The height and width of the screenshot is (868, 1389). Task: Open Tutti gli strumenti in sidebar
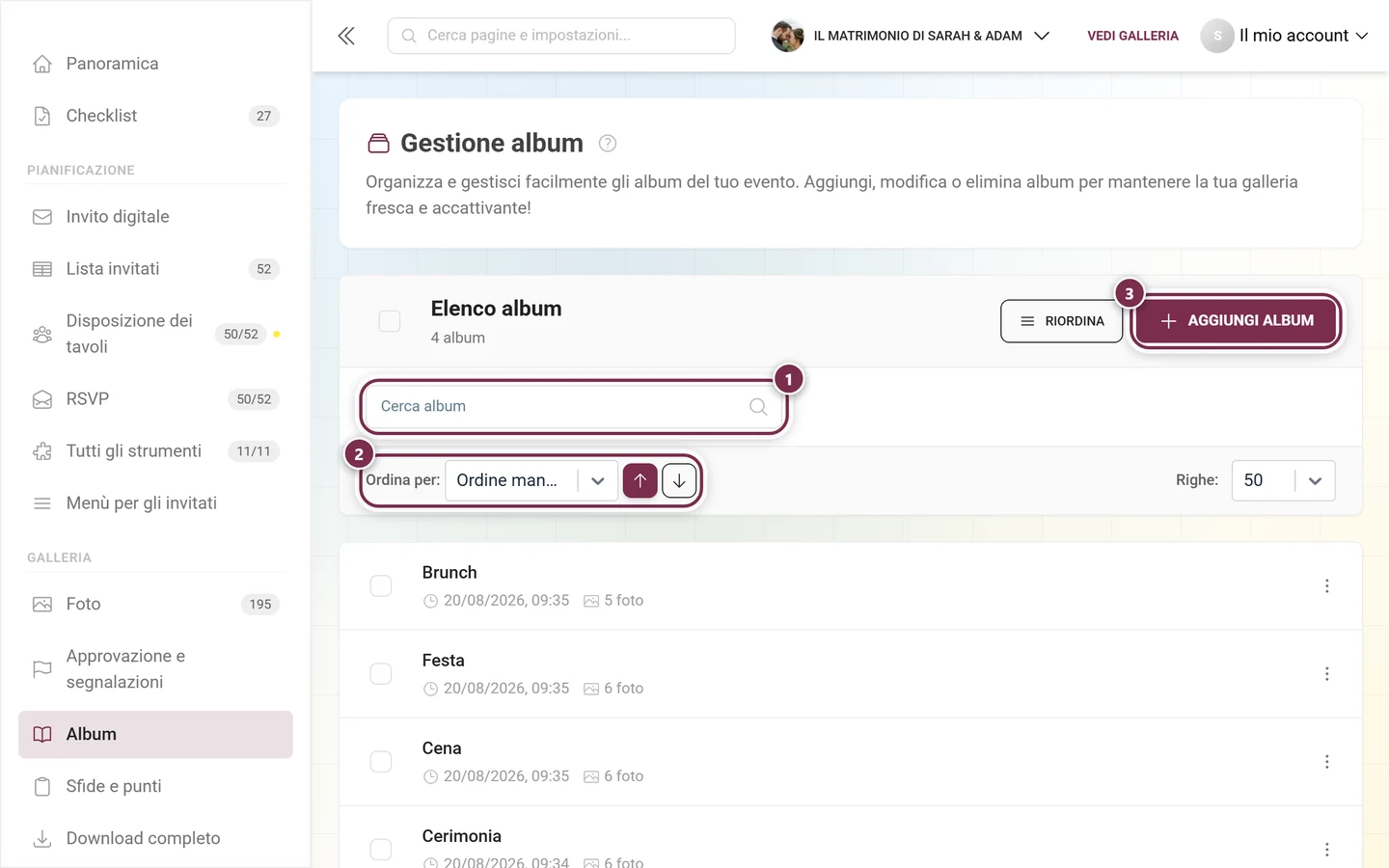tap(155, 451)
